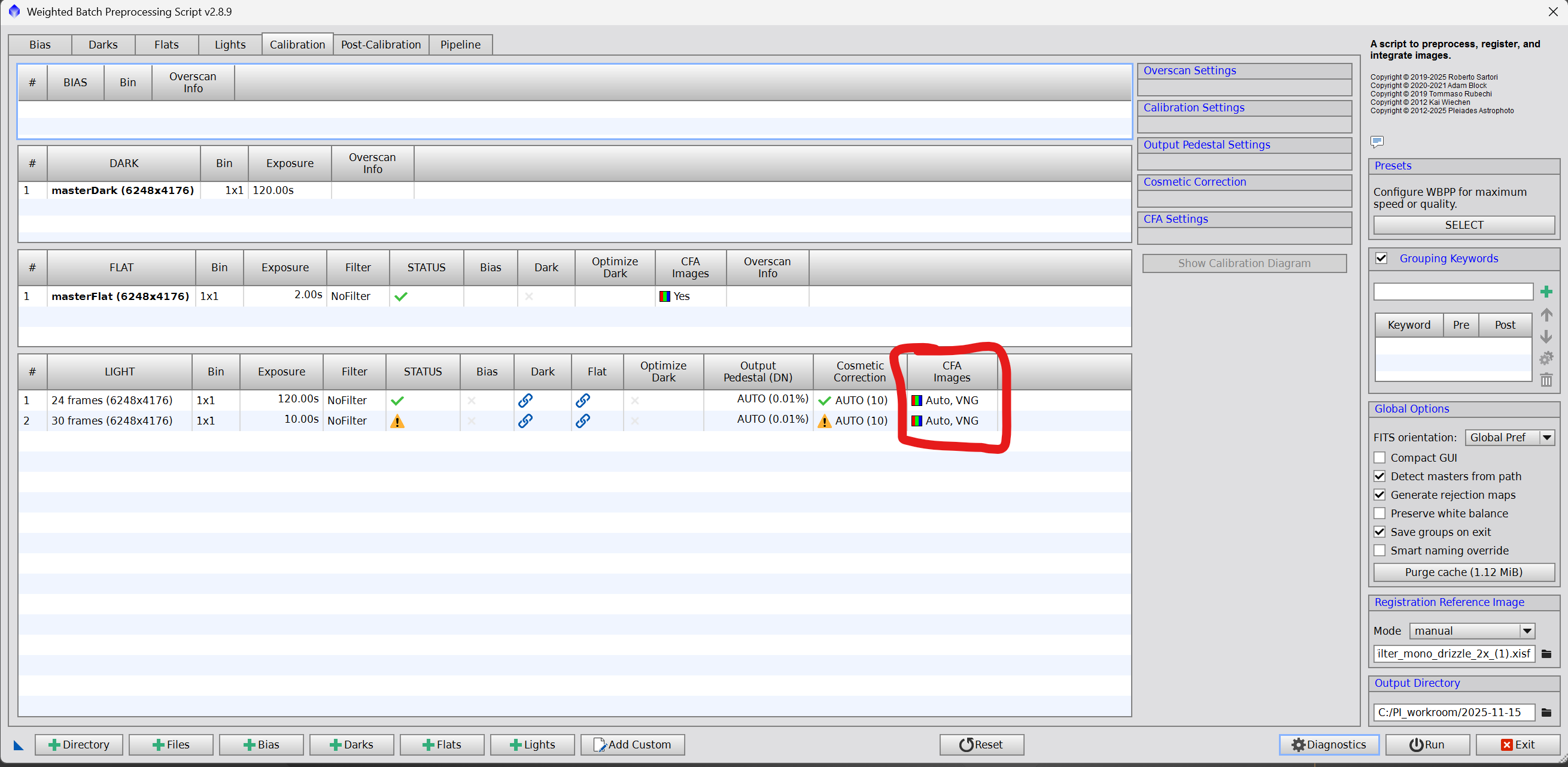This screenshot has width=1568, height=767.
Task: Click the speech bubble help icon
Action: click(1377, 141)
